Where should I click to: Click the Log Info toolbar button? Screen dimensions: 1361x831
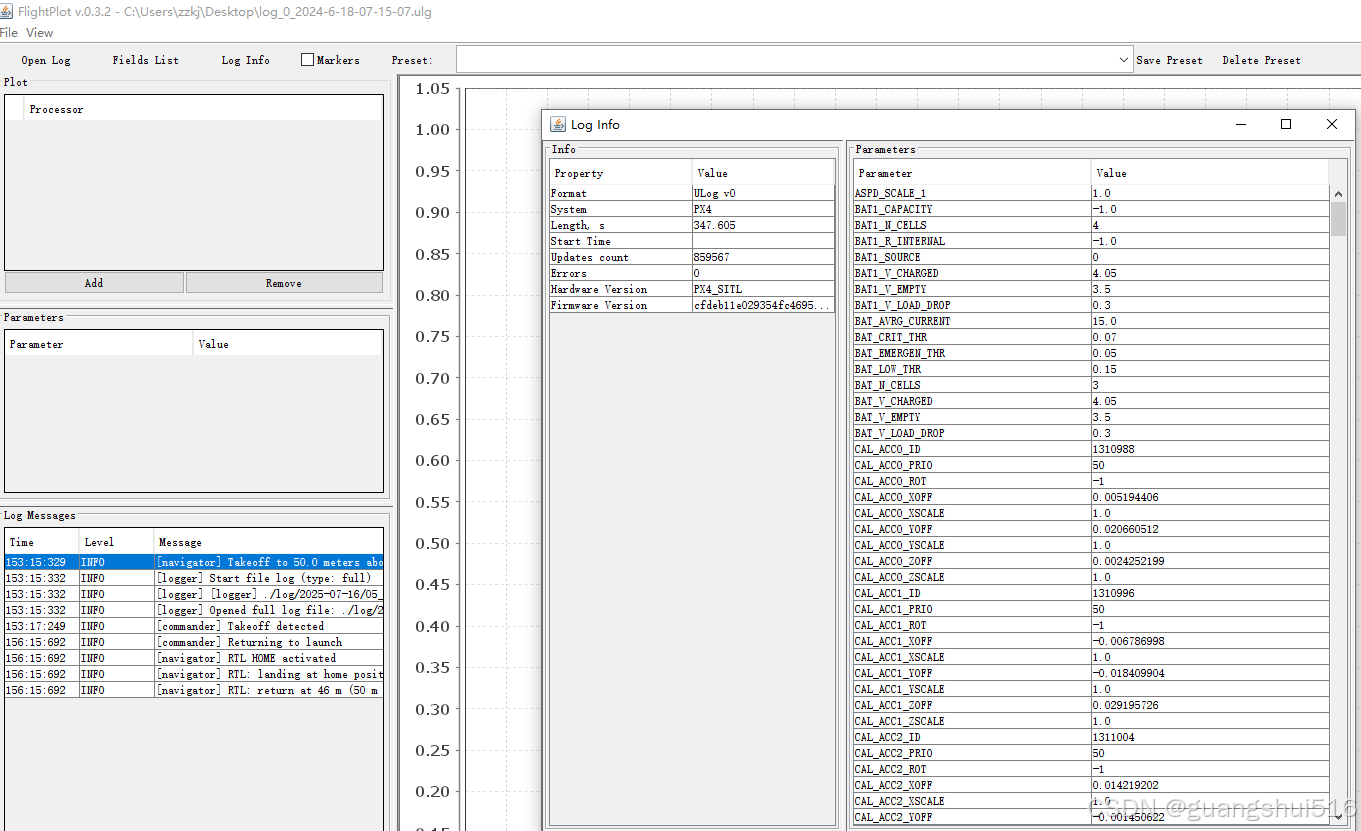click(246, 60)
